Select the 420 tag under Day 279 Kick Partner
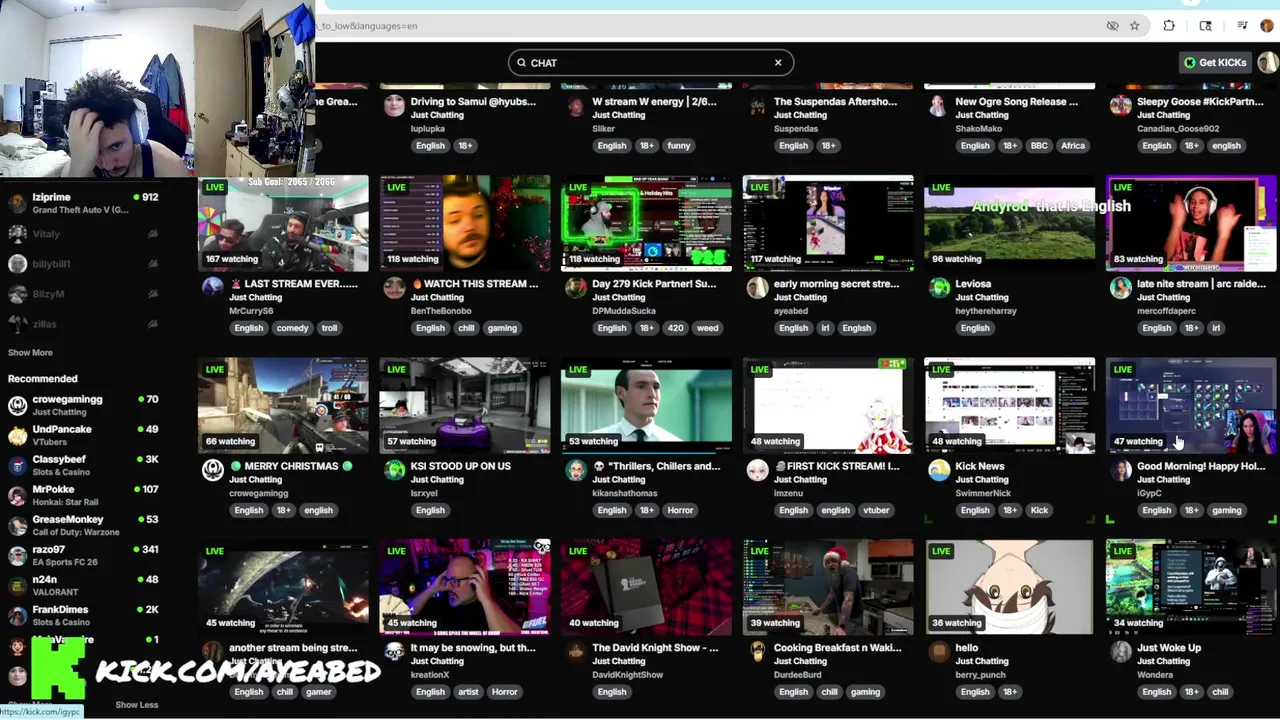The width and height of the screenshot is (1280, 720). (674, 328)
